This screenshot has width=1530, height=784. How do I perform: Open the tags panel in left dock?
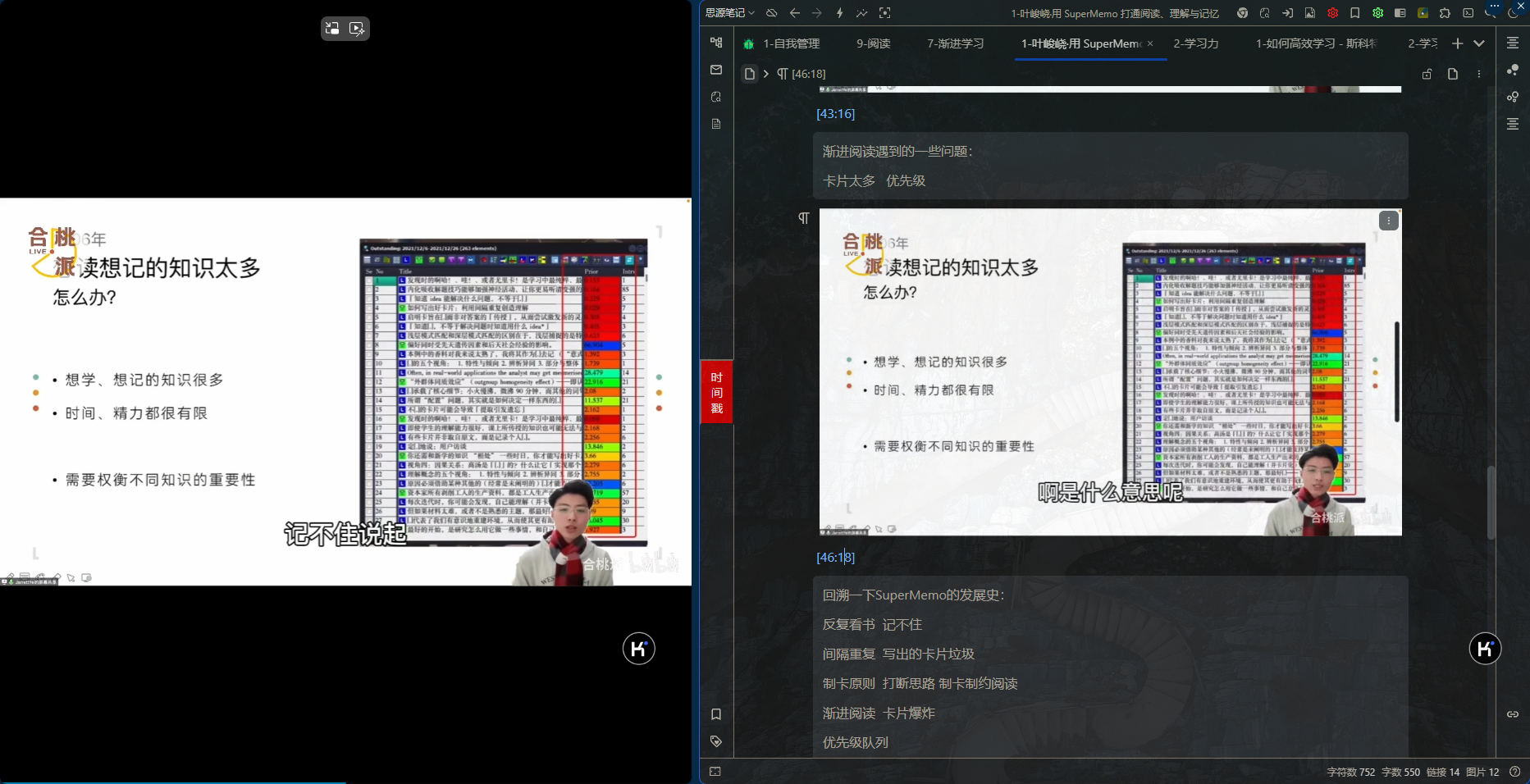coord(716,741)
